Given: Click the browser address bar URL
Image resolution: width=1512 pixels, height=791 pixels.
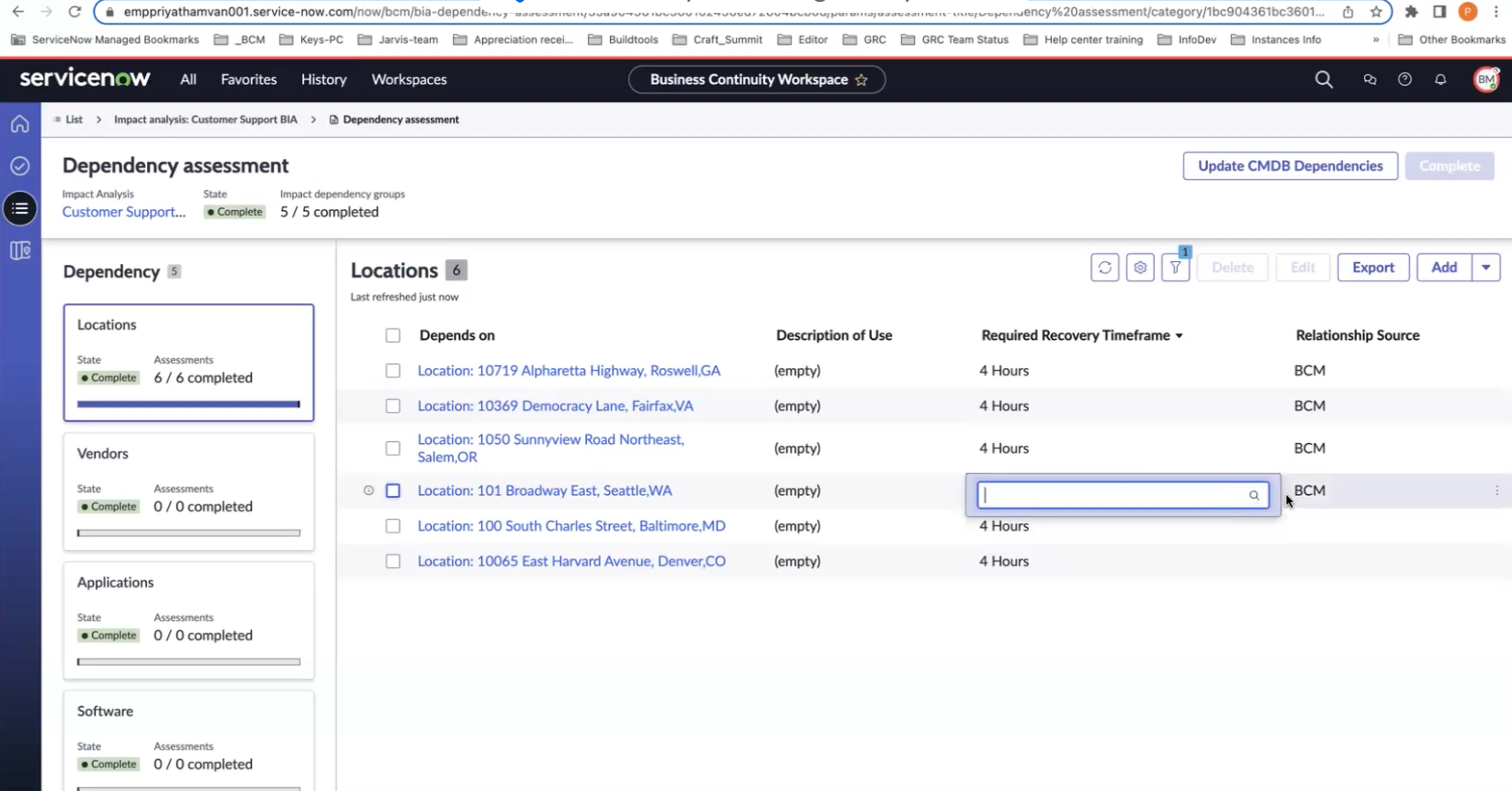Looking at the screenshot, I should tap(723, 12).
